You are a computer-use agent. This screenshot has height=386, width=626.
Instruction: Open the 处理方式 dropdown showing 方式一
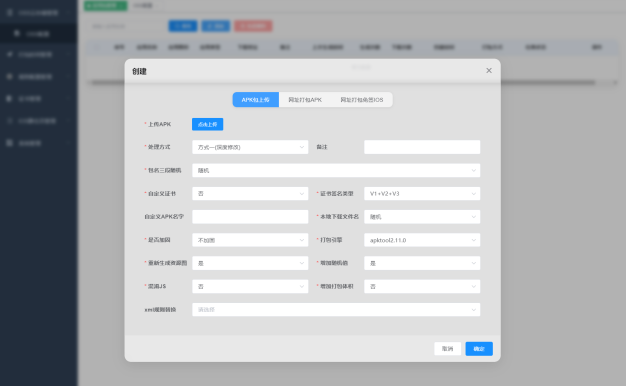click(250, 147)
